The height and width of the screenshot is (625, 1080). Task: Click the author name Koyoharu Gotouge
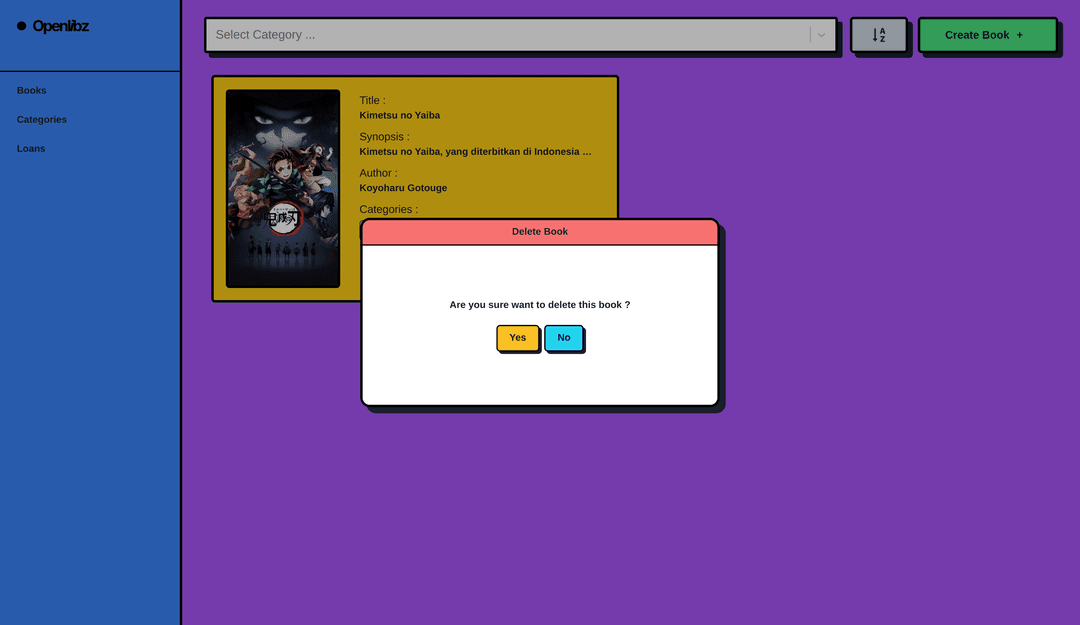[403, 188]
